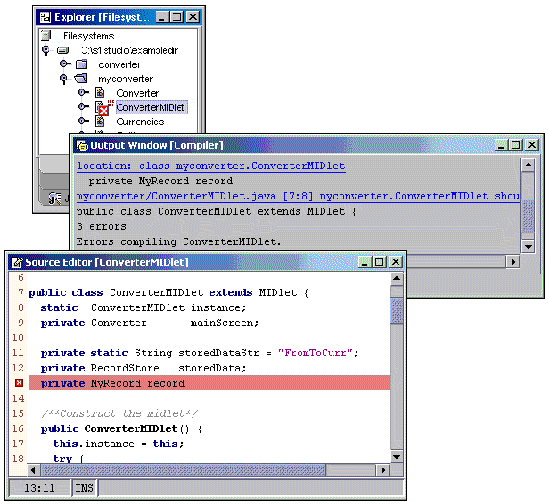Click Output Window horizontal scroll right arrow
549x504 pixels.
514,262
